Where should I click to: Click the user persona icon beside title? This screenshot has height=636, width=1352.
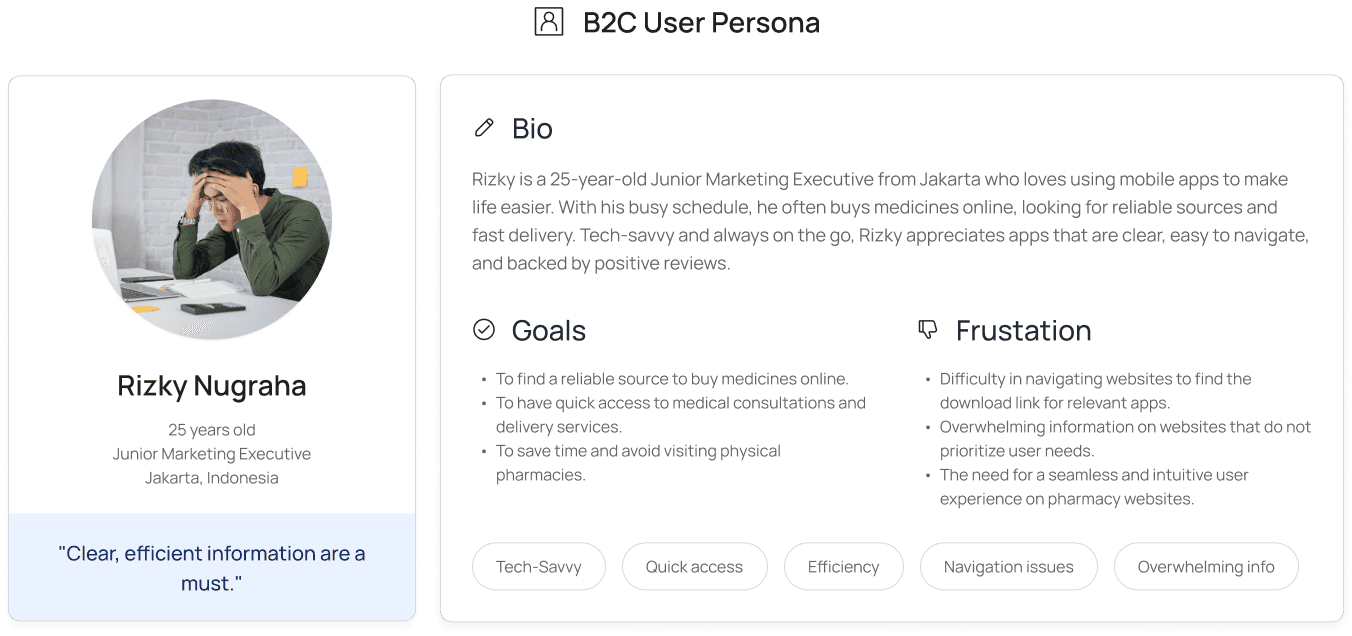point(549,22)
